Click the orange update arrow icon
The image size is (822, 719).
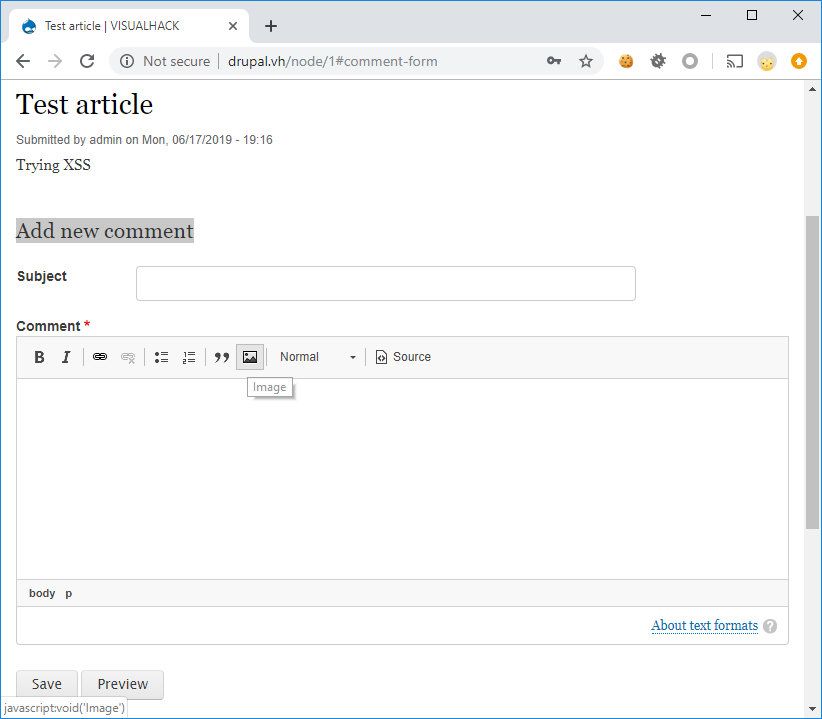click(x=799, y=61)
